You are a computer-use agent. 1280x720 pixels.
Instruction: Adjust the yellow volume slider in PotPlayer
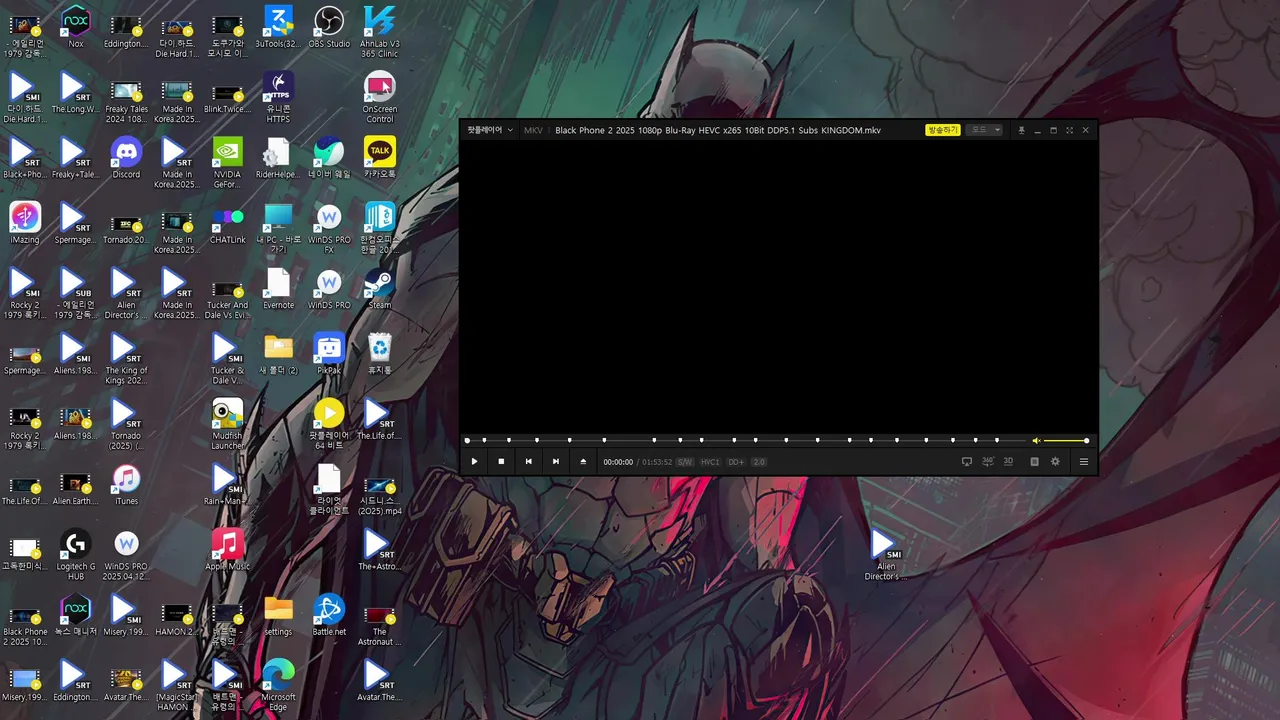1066,441
